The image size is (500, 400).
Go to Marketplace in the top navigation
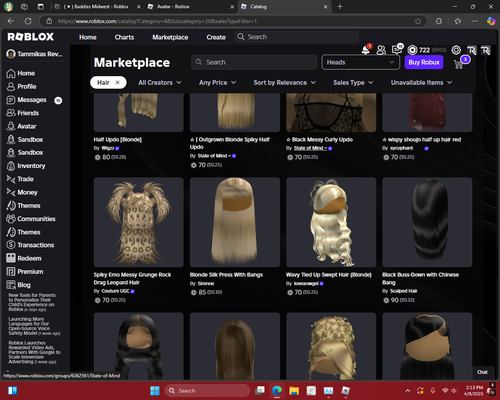point(170,37)
